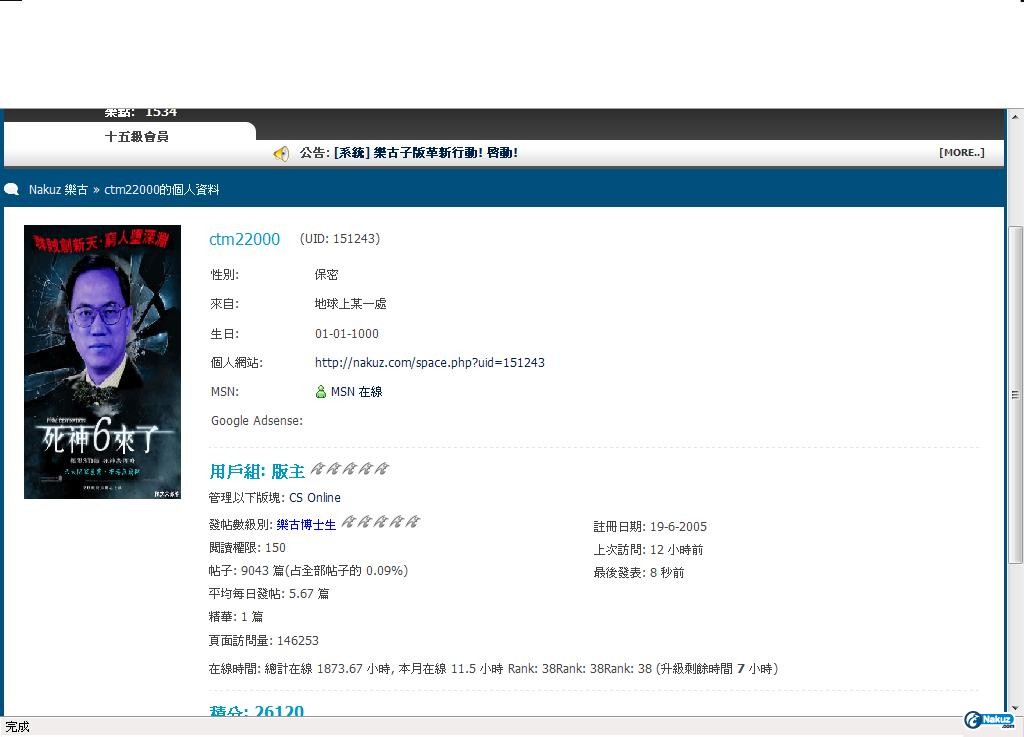Click the 用戶組: 版主 heading
Image resolution: width=1024 pixels, height=737 pixels.
coord(257,471)
